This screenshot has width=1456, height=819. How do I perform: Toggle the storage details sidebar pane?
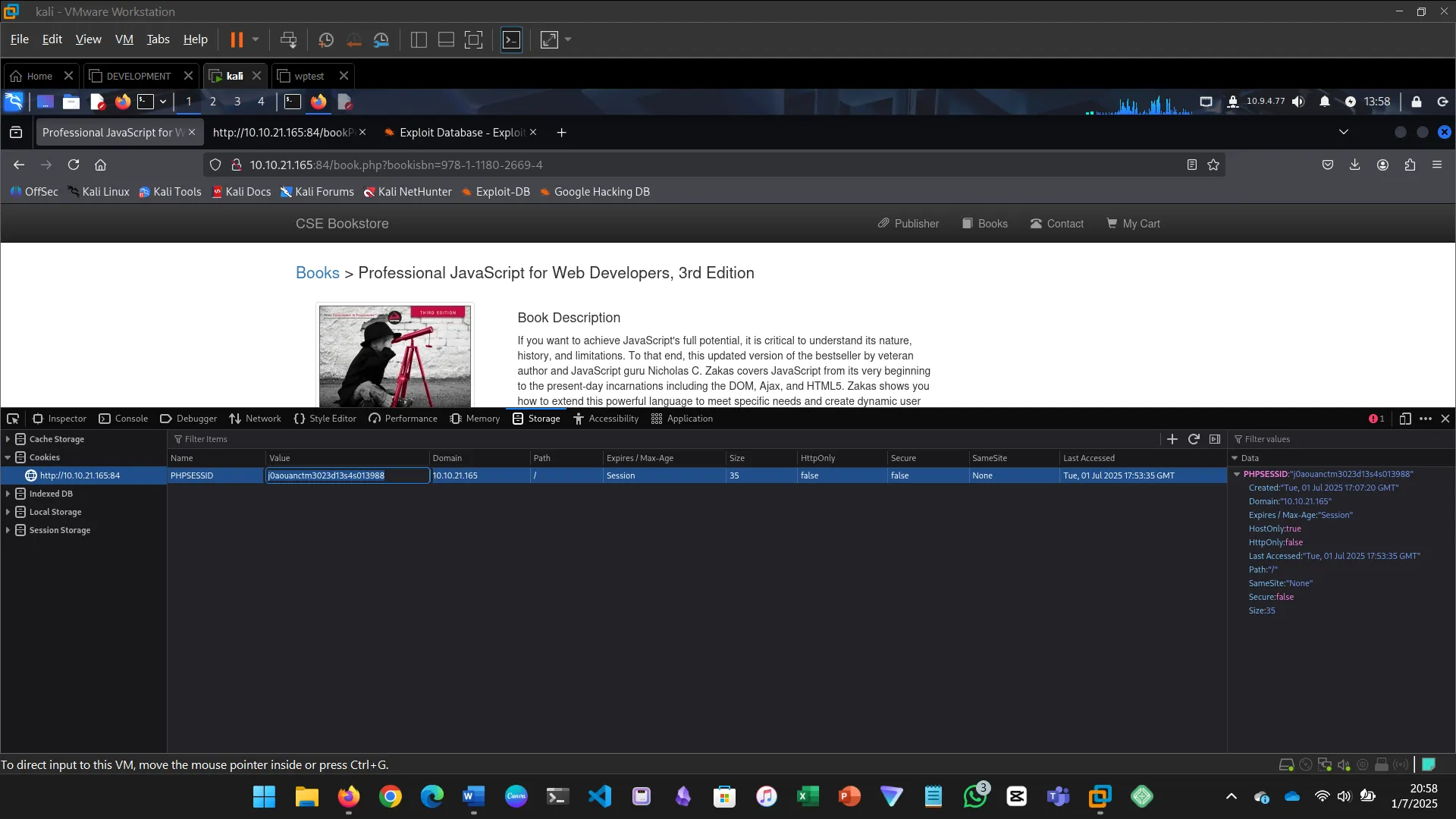[x=1215, y=439]
